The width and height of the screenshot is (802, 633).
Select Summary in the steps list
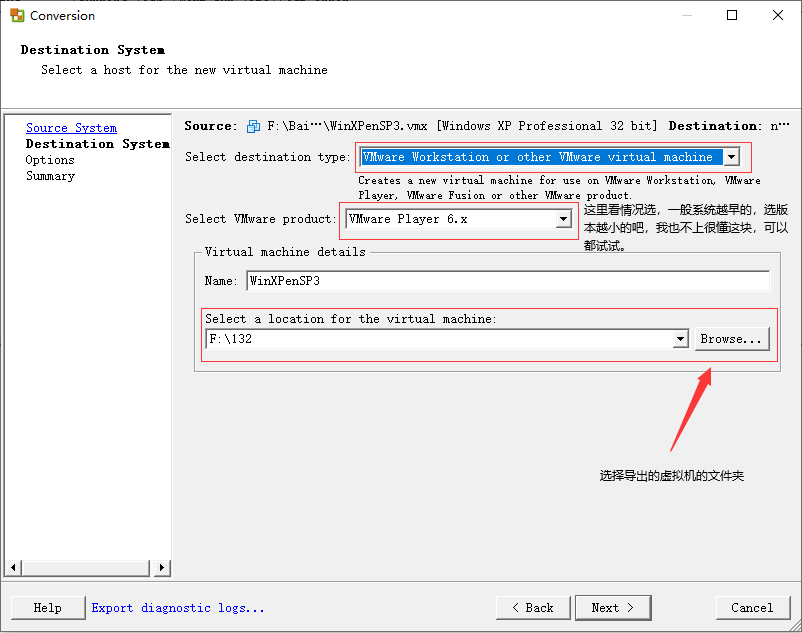[50, 176]
